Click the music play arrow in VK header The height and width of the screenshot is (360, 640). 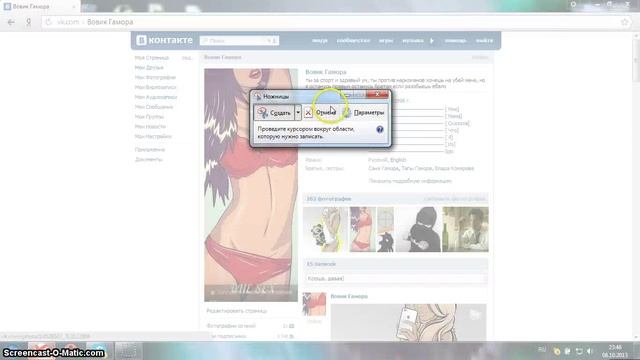(x=432, y=41)
